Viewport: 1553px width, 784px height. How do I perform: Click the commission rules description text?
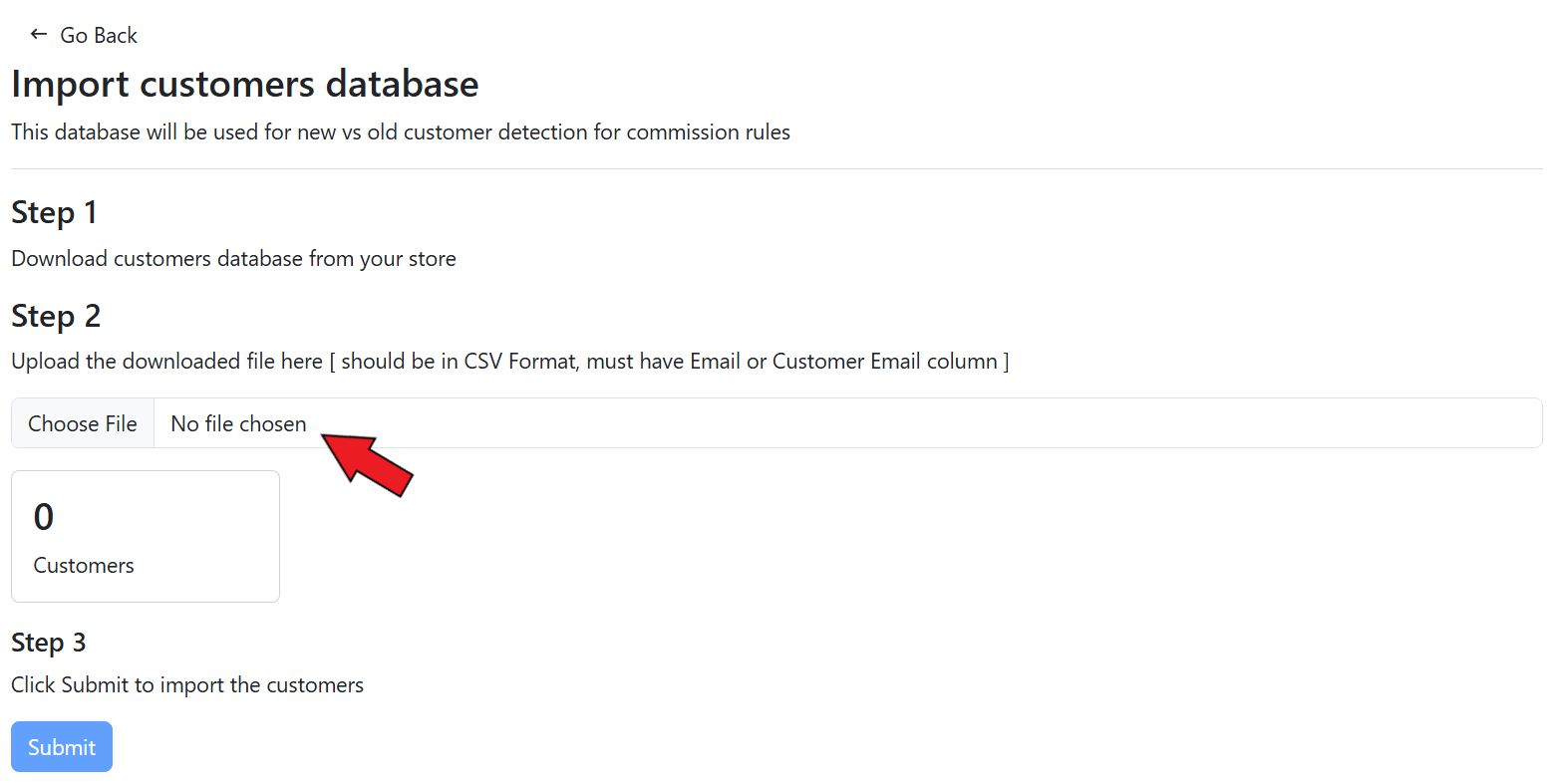401,132
